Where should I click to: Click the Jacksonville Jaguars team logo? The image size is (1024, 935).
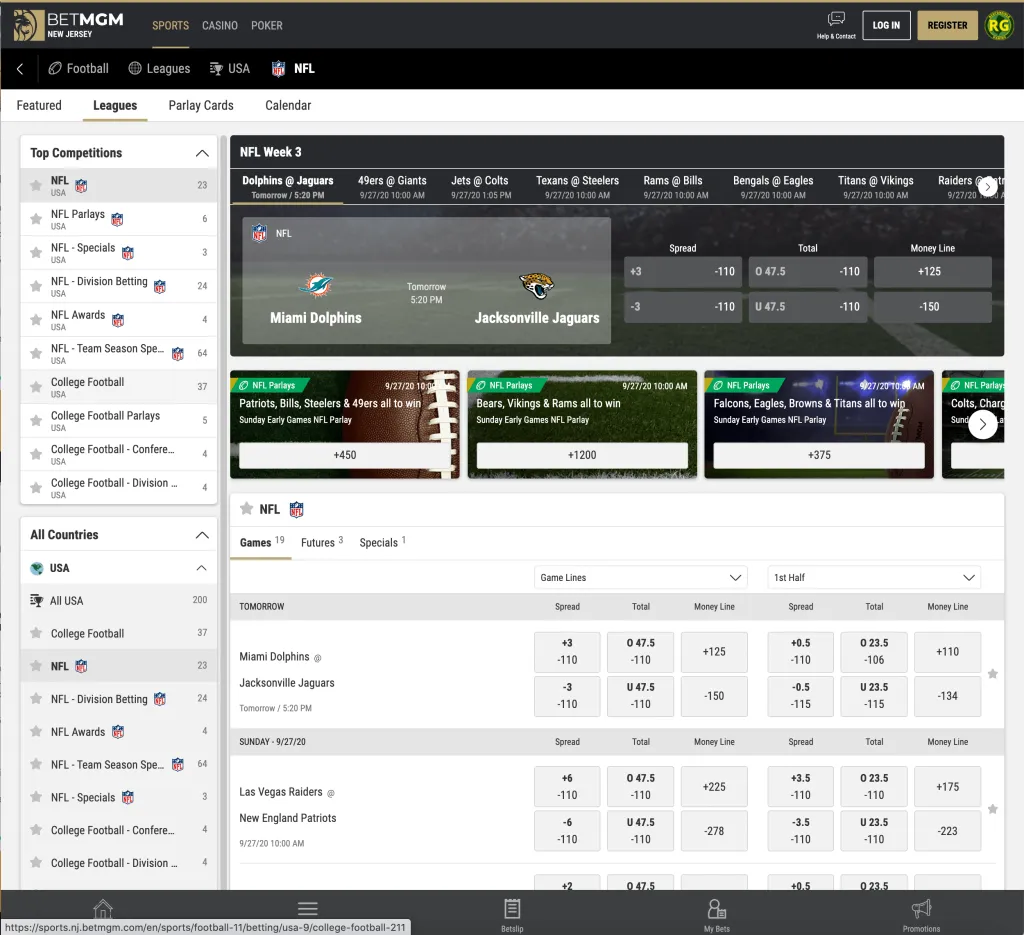click(537, 285)
